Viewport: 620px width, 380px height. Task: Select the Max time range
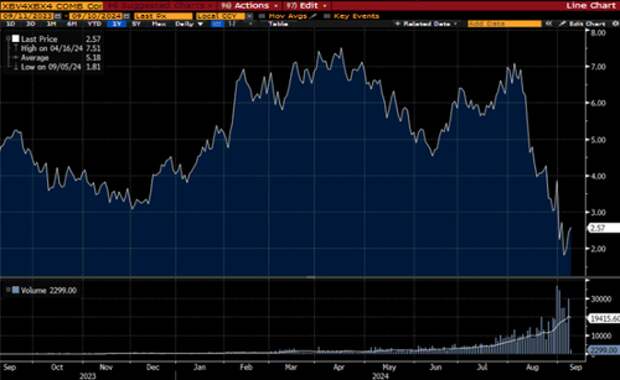pos(159,24)
